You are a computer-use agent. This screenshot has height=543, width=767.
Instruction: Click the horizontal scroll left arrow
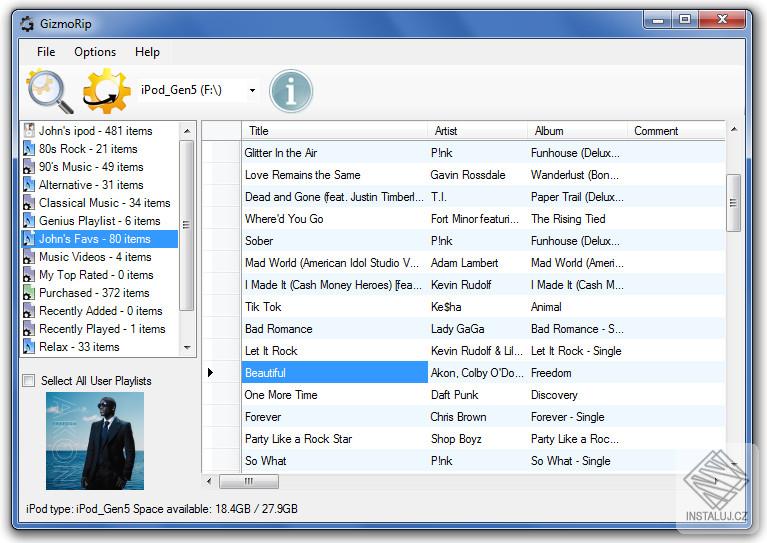click(x=209, y=481)
